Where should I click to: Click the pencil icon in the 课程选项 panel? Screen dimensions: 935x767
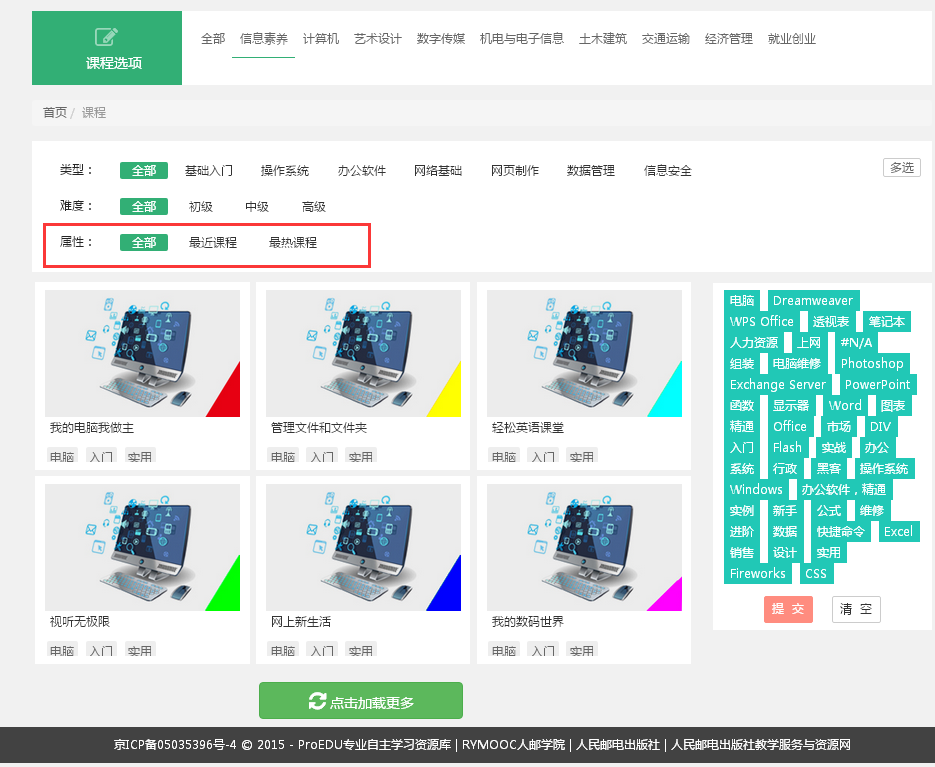[x=106, y=34]
